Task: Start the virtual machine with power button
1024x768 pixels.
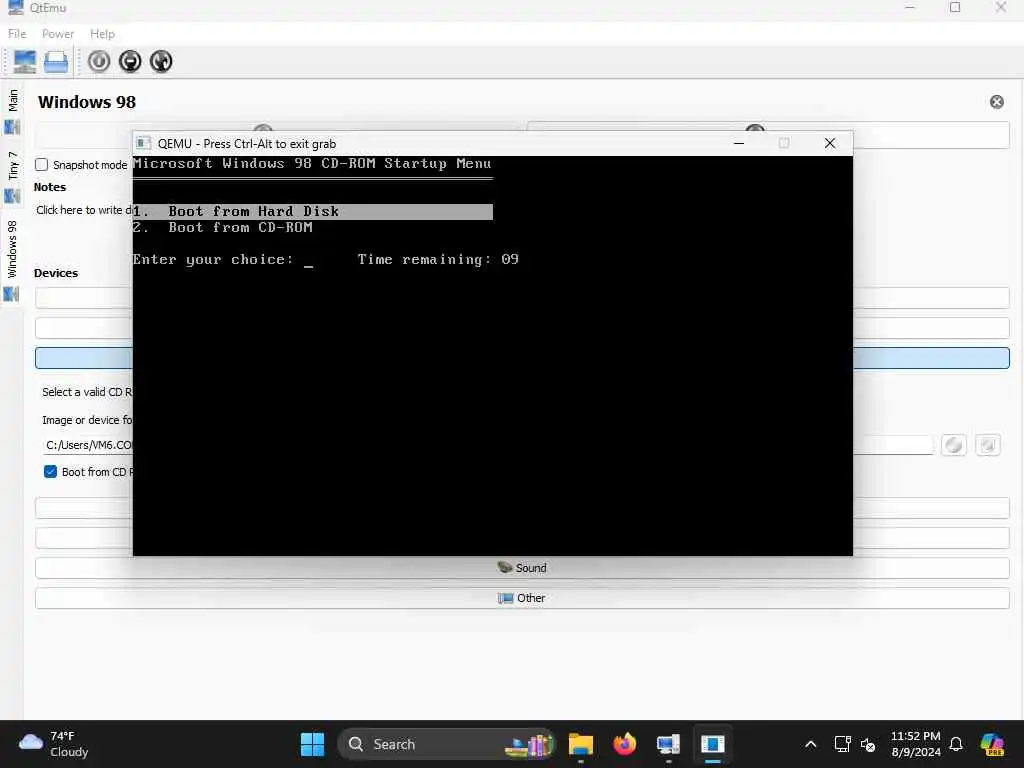Action: [x=99, y=61]
